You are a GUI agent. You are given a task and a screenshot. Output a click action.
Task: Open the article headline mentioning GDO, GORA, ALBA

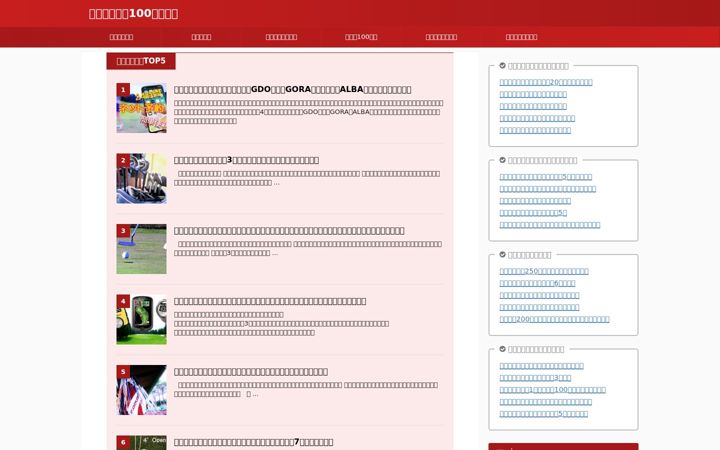[292, 90]
